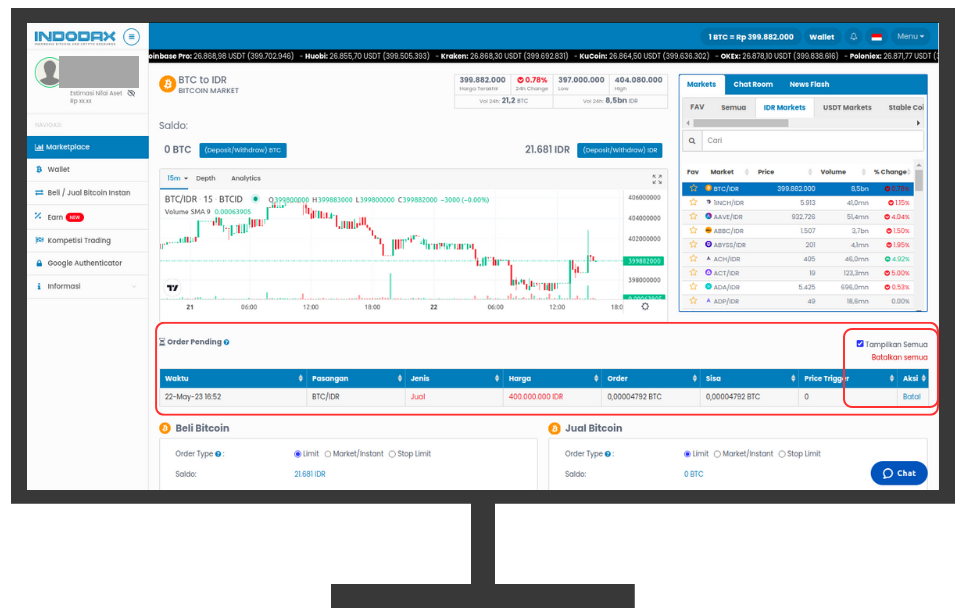Select the FAV markets tab

pos(697,107)
